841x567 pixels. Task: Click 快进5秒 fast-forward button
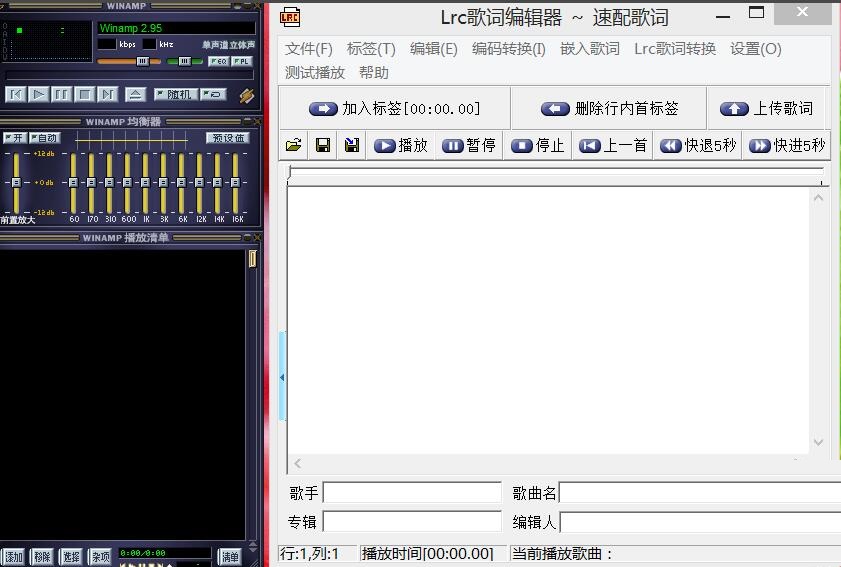pos(786,145)
